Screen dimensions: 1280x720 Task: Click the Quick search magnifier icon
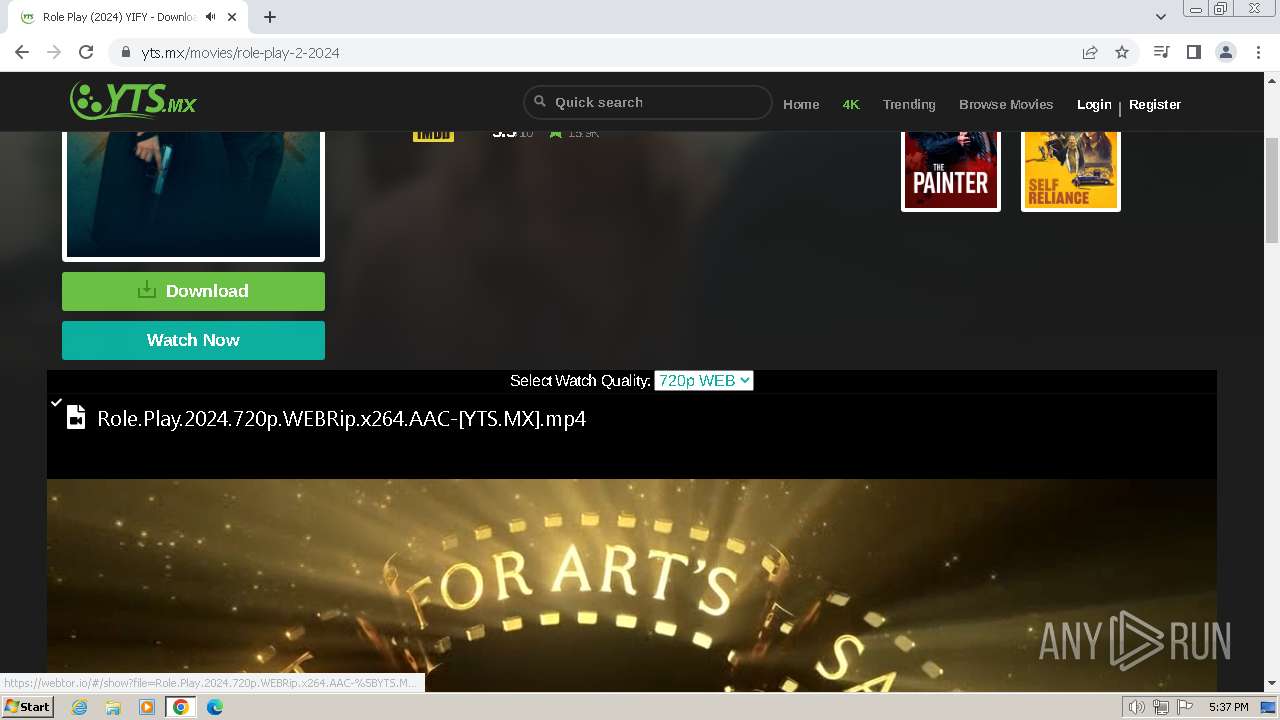pyautogui.click(x=540, y=101)
